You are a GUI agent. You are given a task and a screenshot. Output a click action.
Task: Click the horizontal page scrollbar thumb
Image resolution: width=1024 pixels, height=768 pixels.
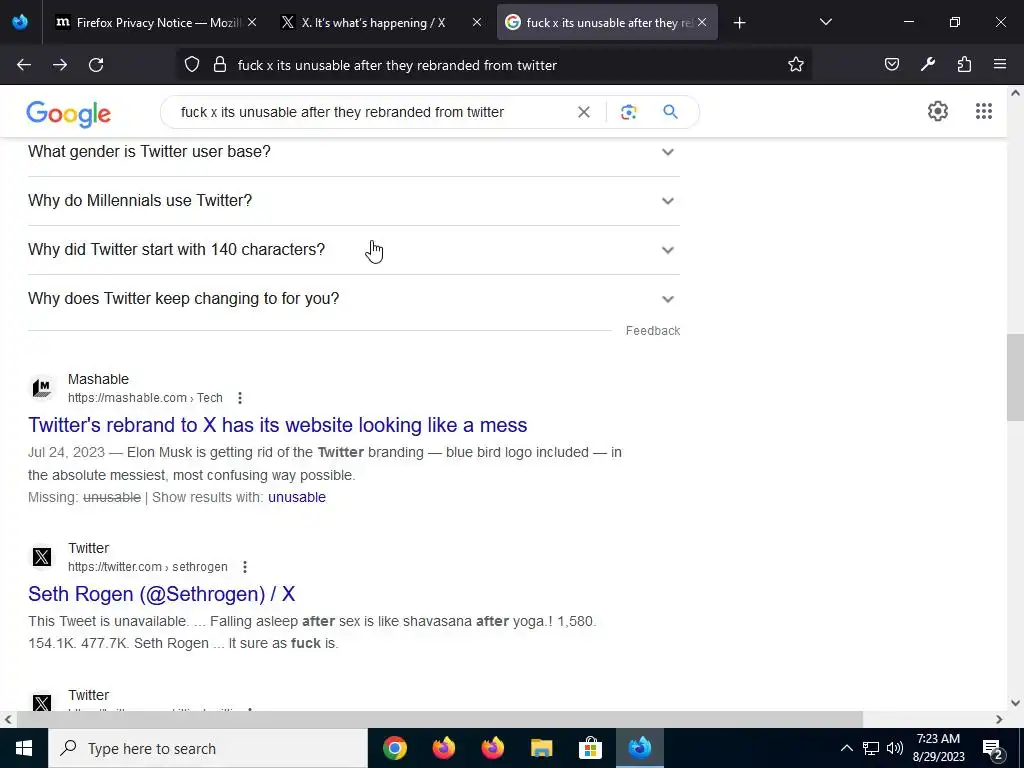click(440, 720)
